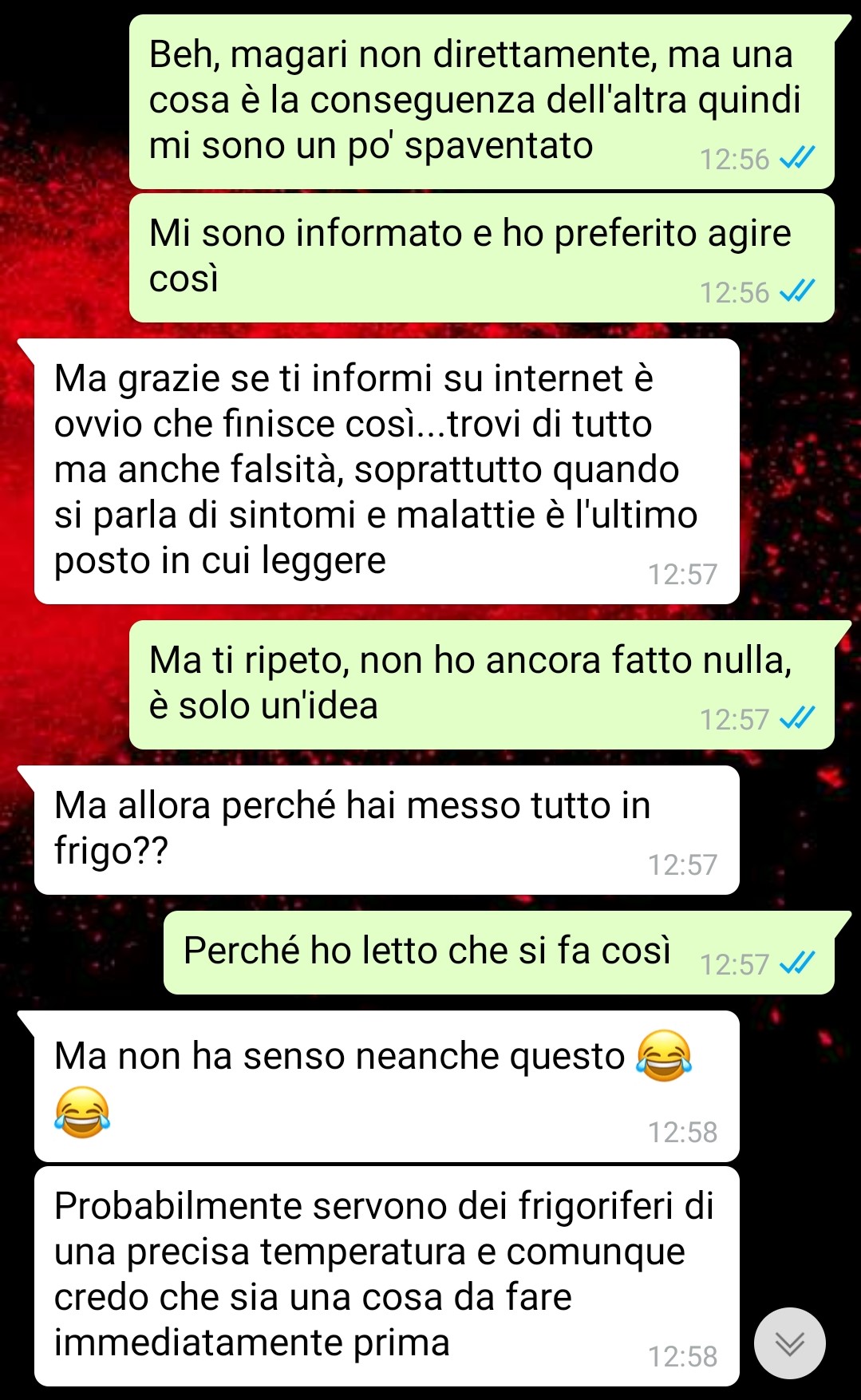Select message 'Ma ti ripeto, non ho ancora fatto nulla'

coord(482,685)
